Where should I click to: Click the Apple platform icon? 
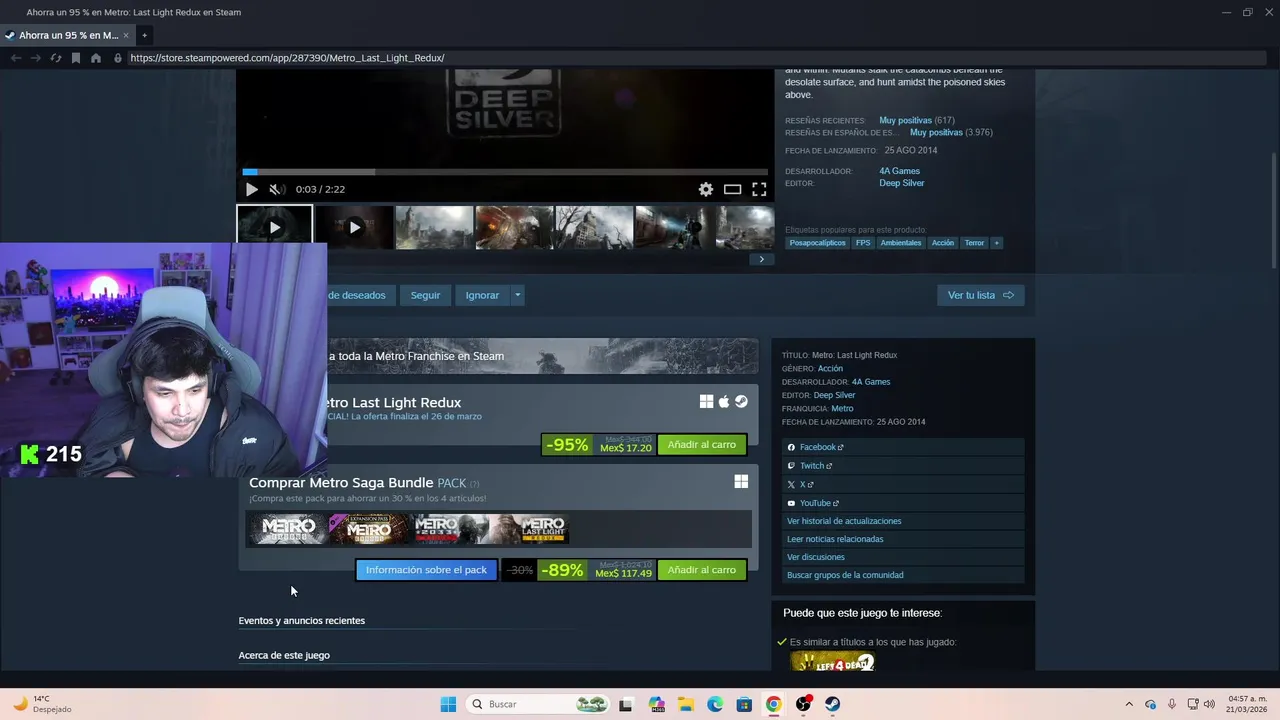coord(724,402)
